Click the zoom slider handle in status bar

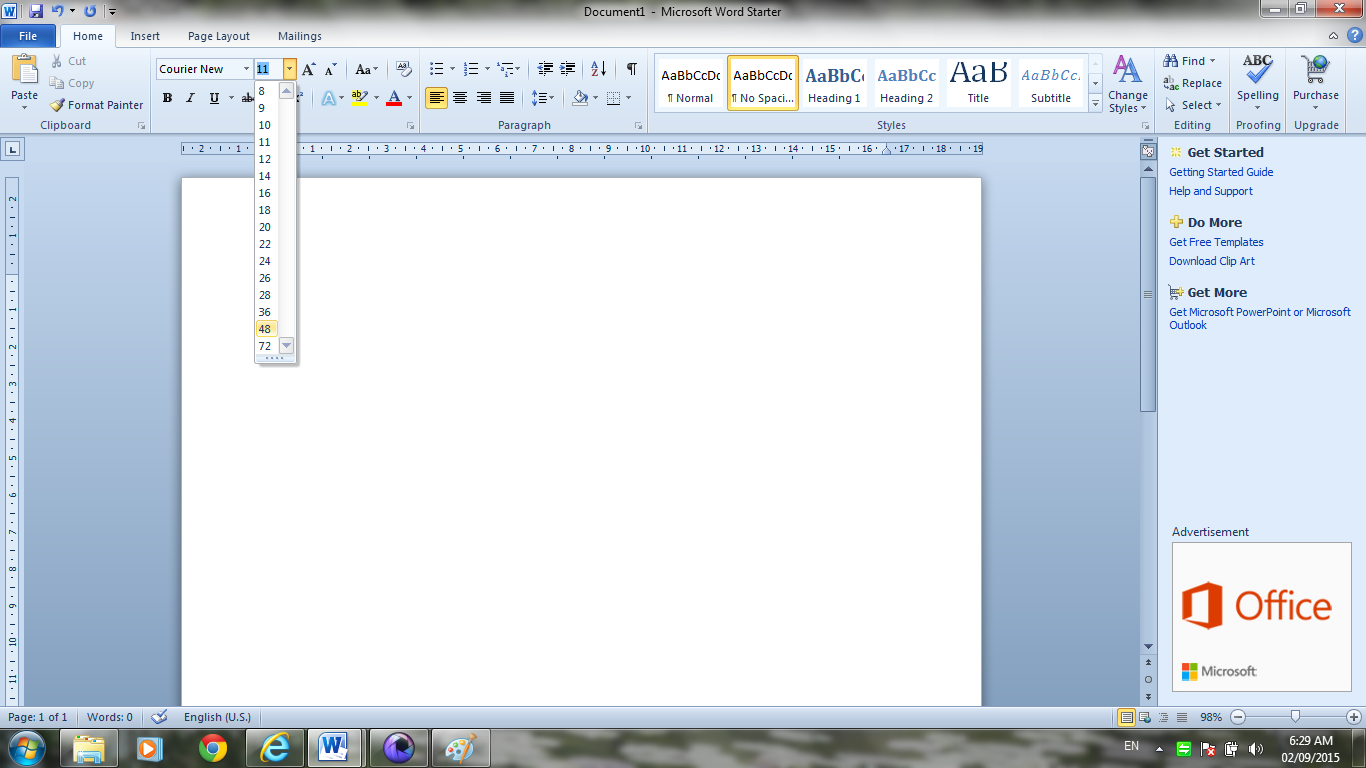click(x=1295, y=716)
